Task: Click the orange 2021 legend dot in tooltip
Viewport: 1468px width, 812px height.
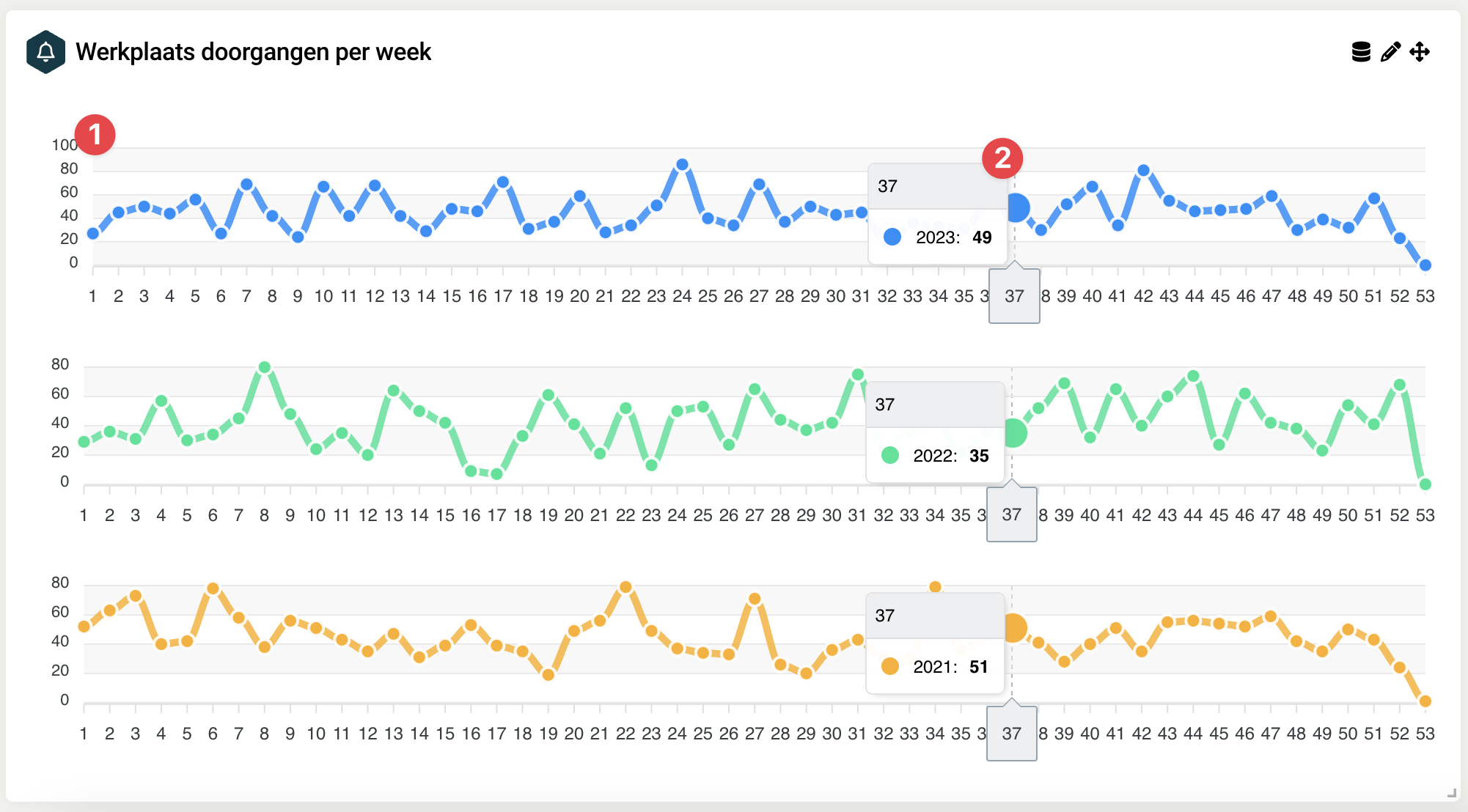Action: [890, 666]
